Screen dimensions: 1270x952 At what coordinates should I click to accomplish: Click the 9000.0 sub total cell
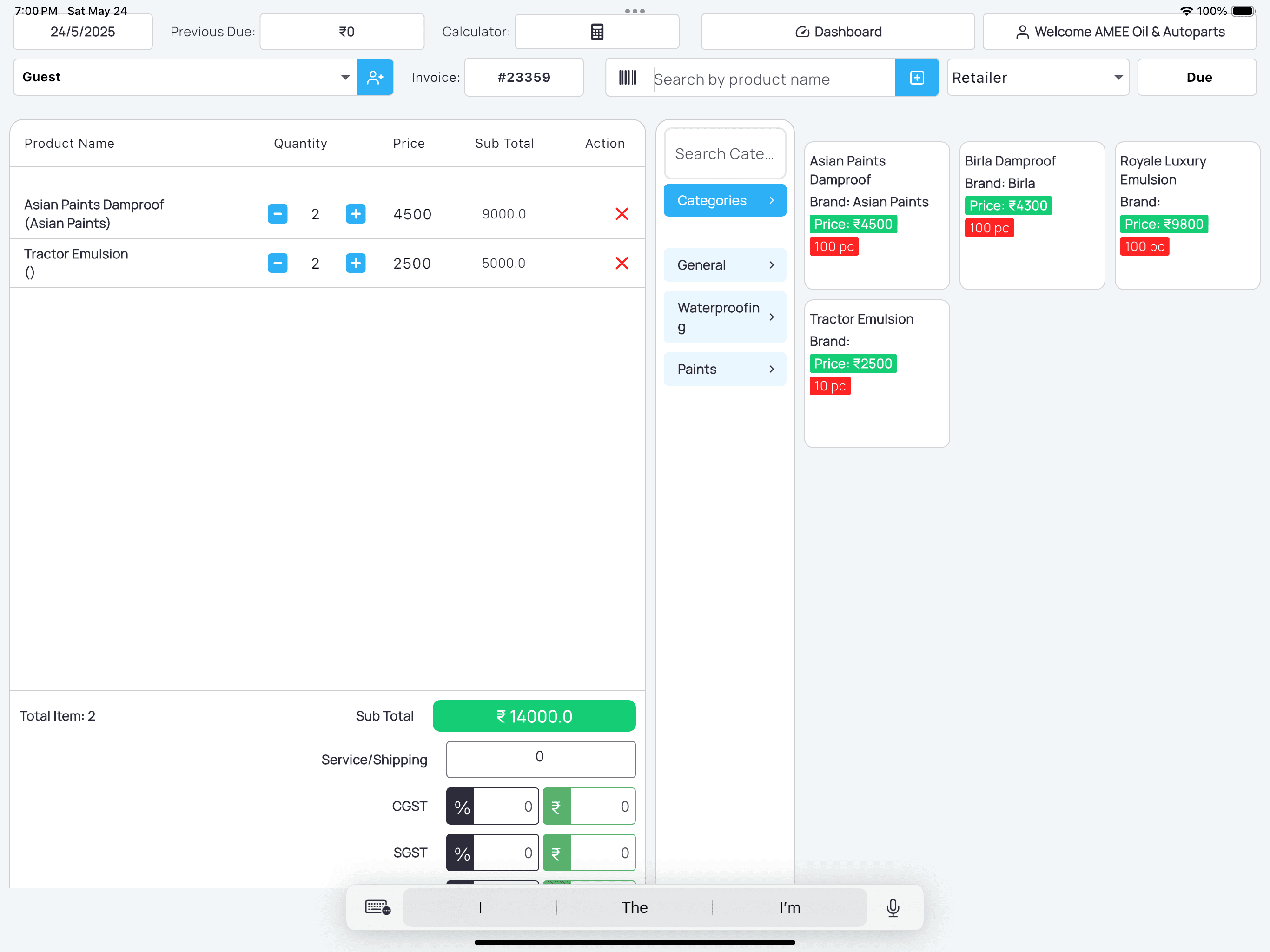click(503, 214)
